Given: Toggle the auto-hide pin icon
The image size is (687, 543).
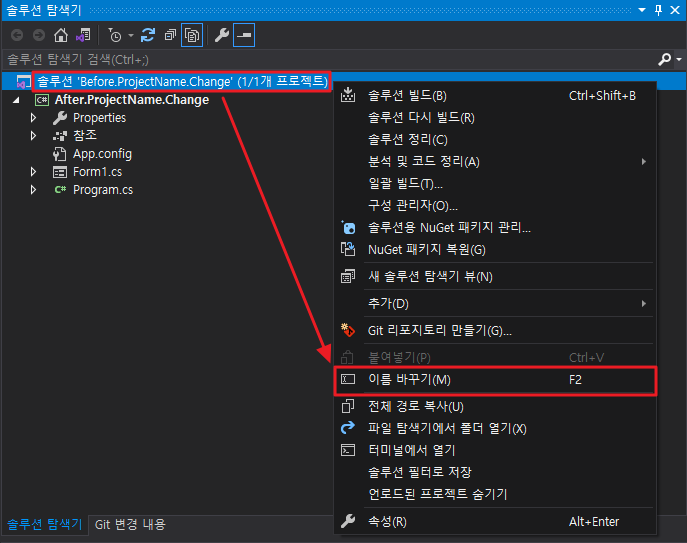Looking at the screenshot, I should click(658, 10).
